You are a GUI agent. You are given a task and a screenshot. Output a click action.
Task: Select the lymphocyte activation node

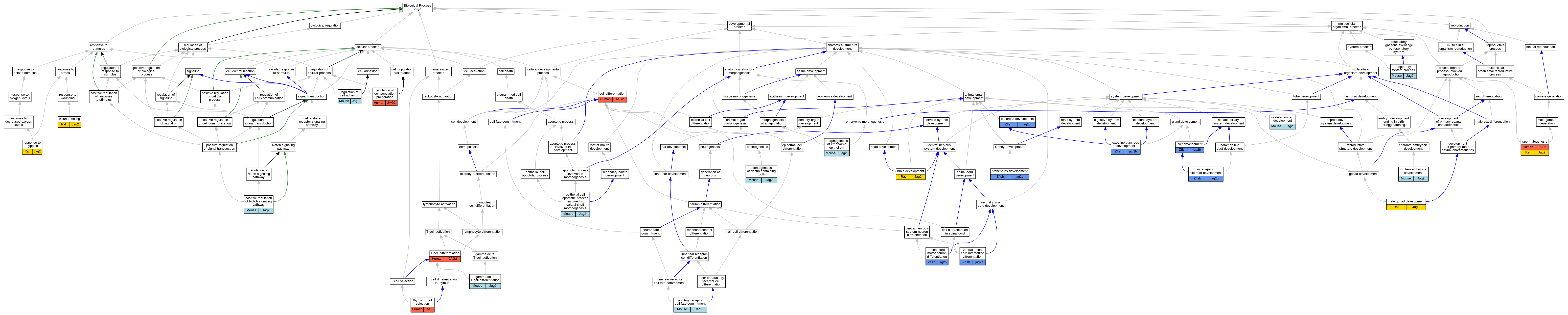[x=439, y=204]
